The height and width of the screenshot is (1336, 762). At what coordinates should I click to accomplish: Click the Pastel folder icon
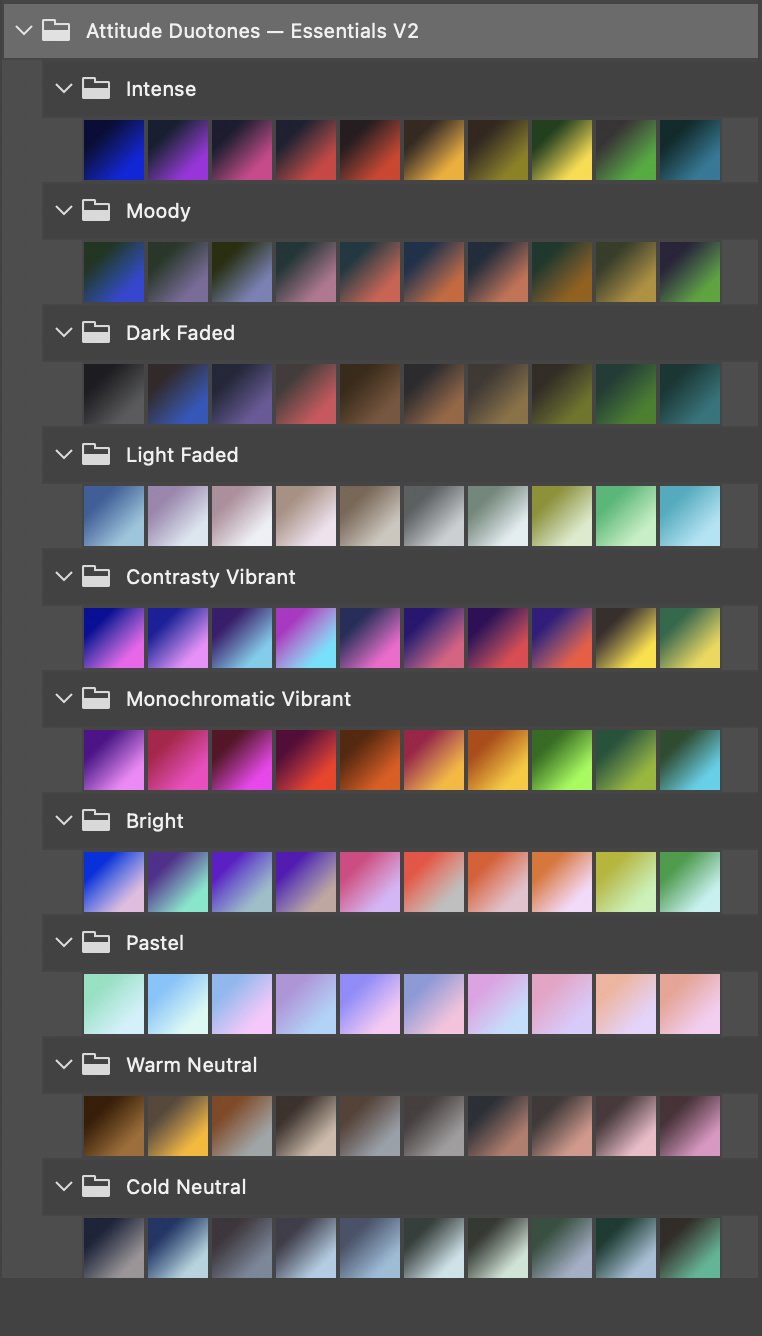[x=95, y=942]
